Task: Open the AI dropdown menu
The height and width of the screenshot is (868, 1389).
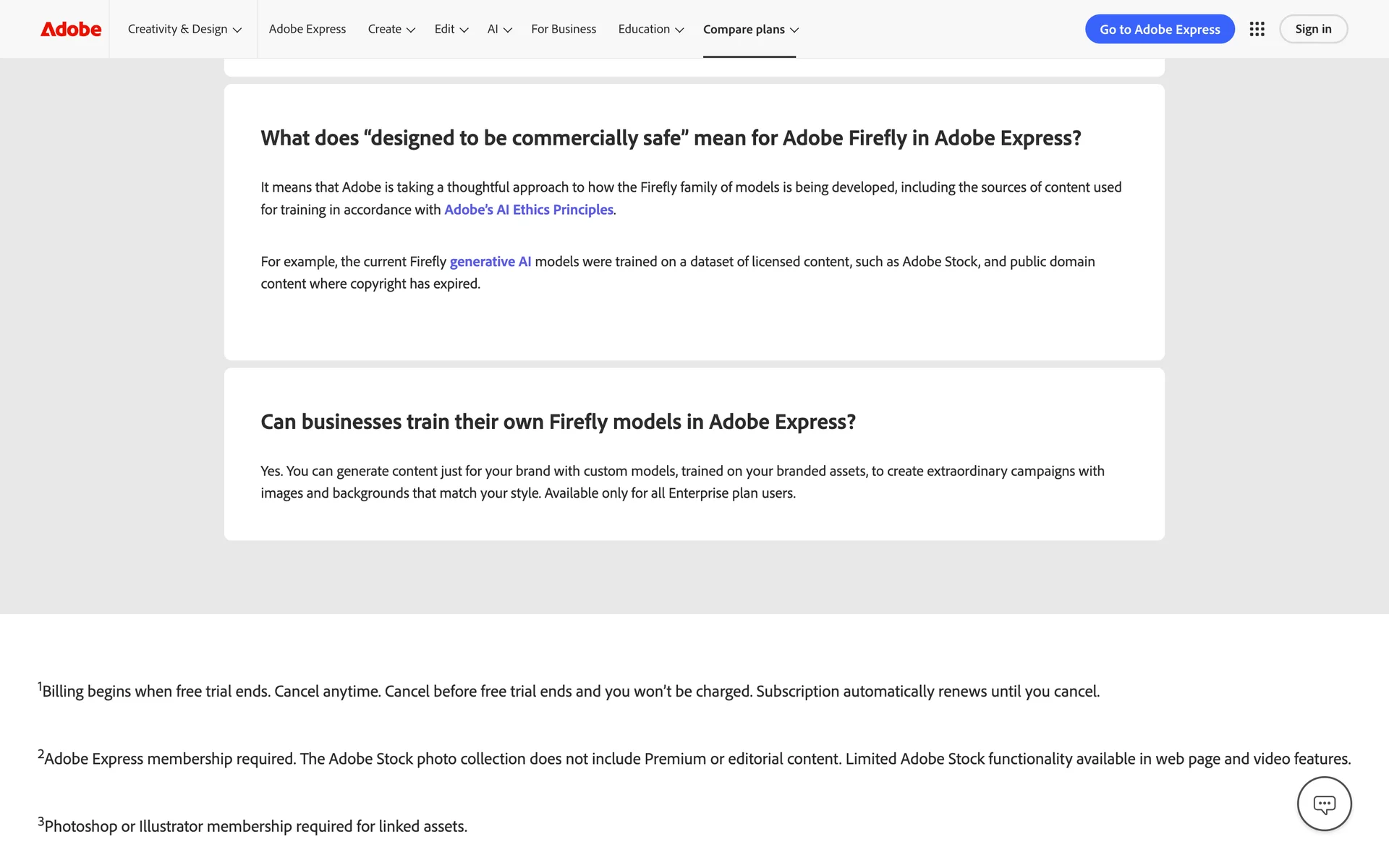Action: (x=499, y=29)
